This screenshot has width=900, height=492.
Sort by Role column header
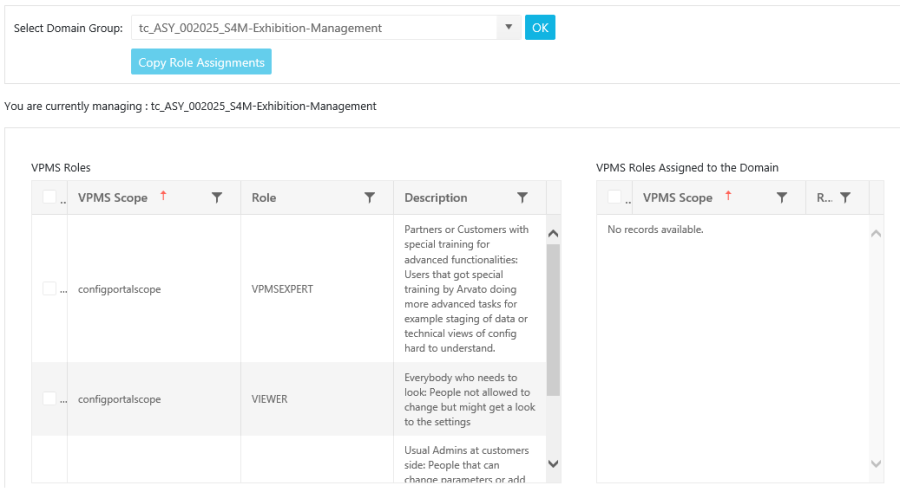[x=264, y=198]
